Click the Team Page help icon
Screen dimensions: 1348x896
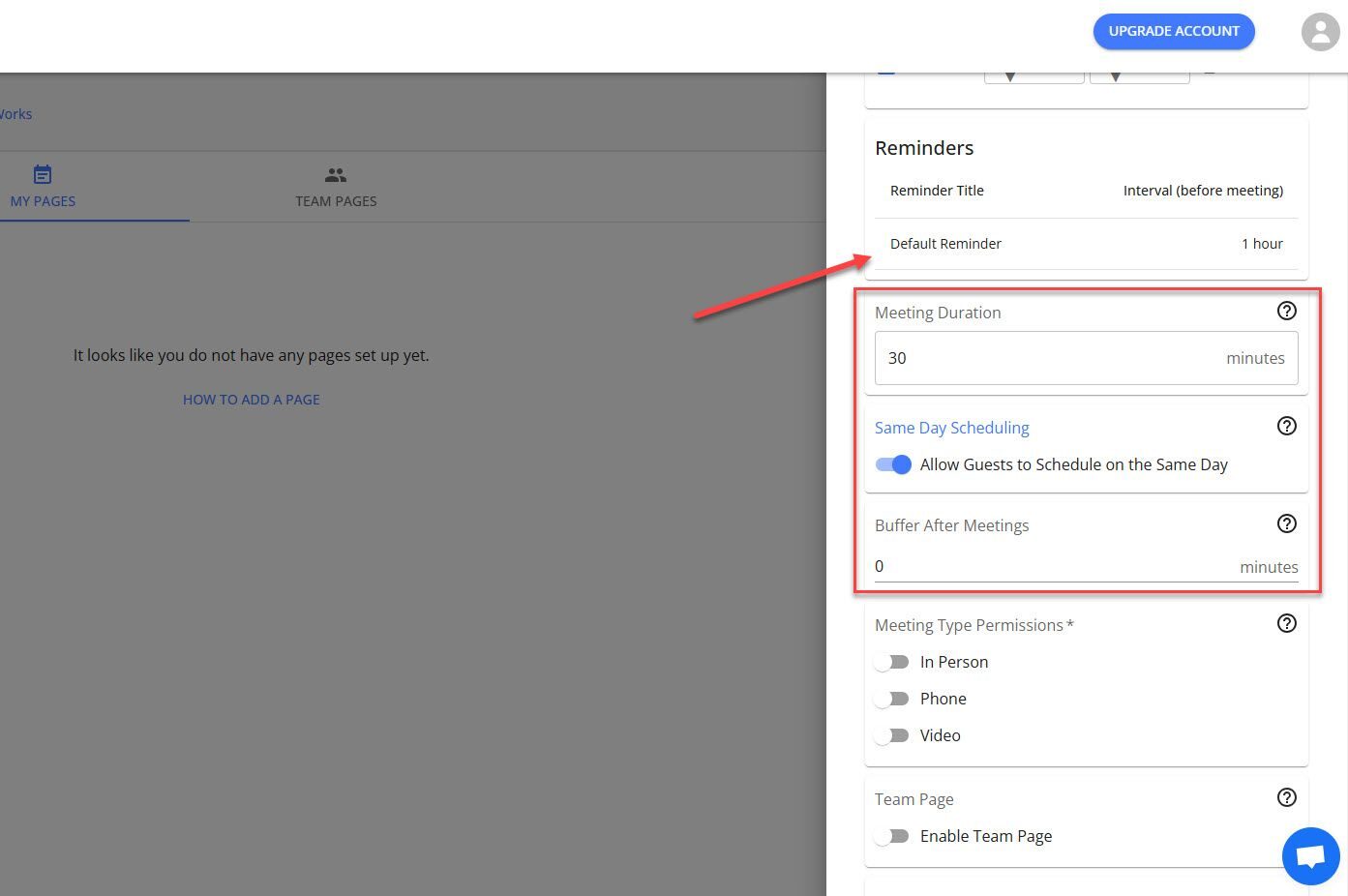(x=1286, y=797)
